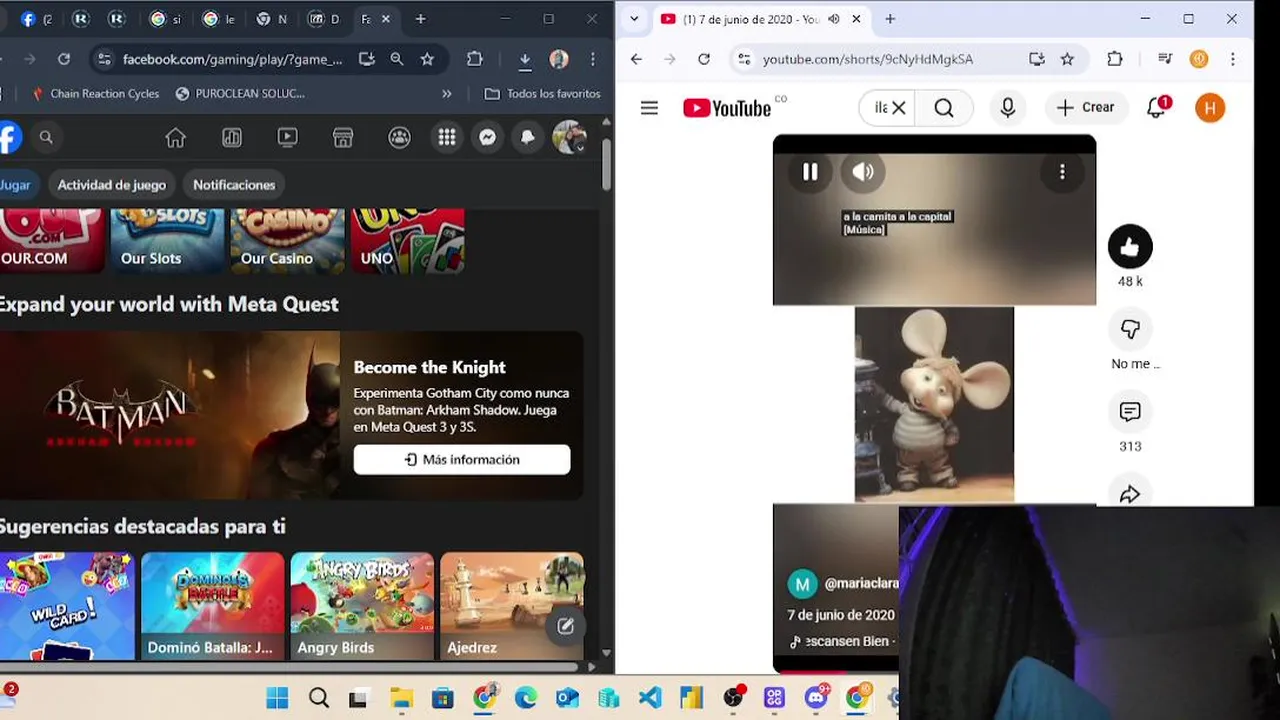Open Facebook notifications bell
Screen dimensions: 1280x720
(528, 138)
